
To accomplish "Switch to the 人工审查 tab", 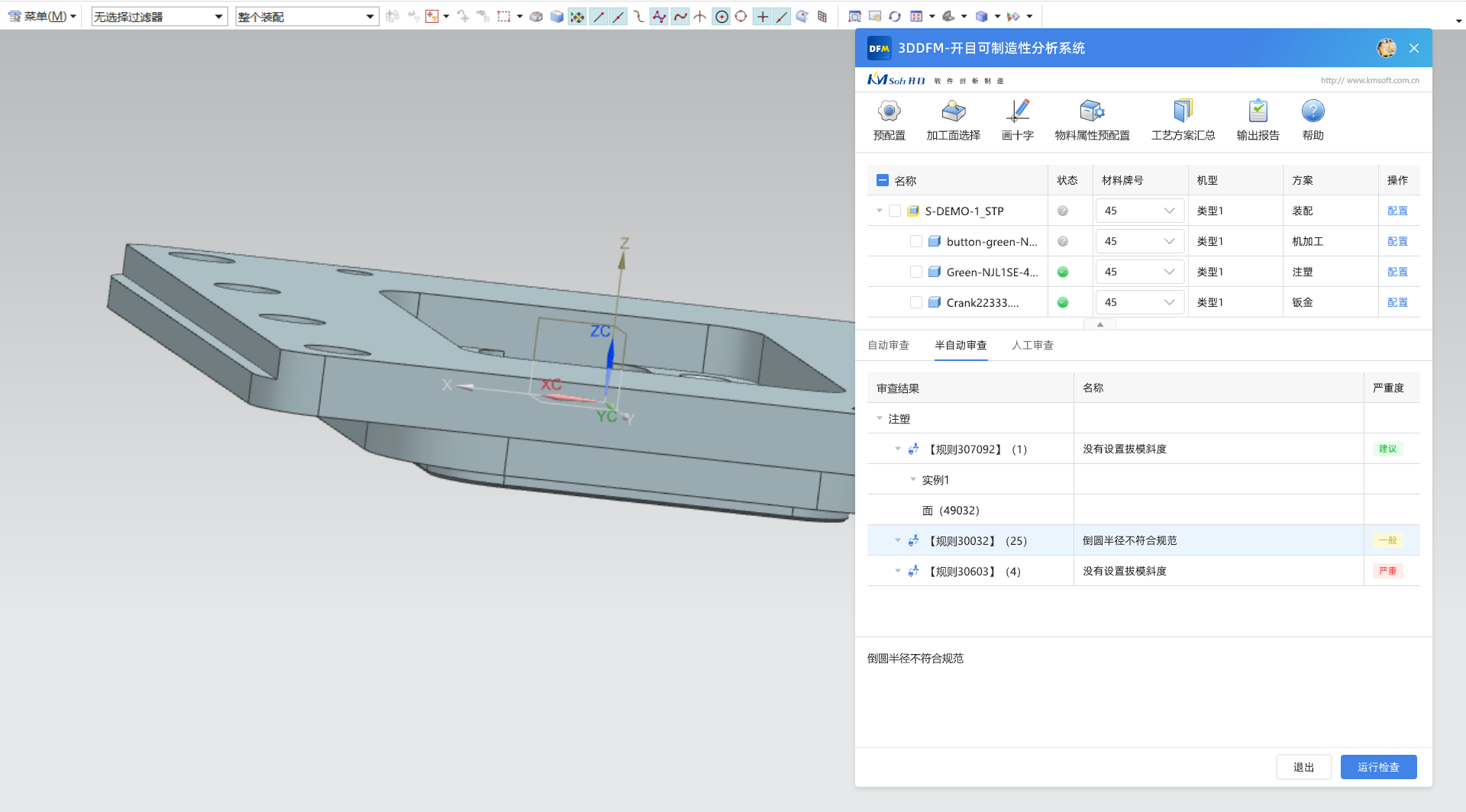I will 1032,346.
